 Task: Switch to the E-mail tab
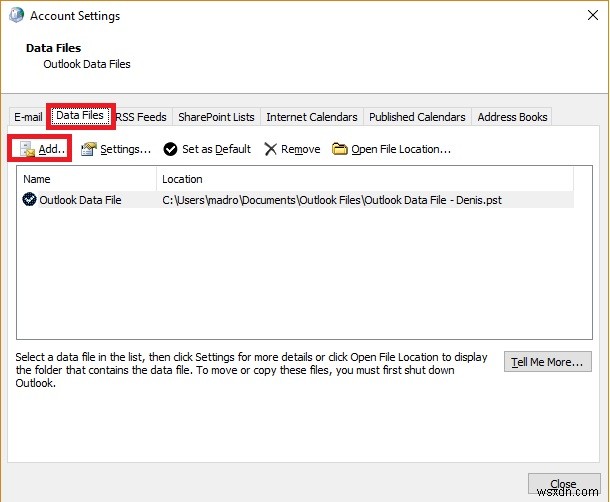coord(28,117)
